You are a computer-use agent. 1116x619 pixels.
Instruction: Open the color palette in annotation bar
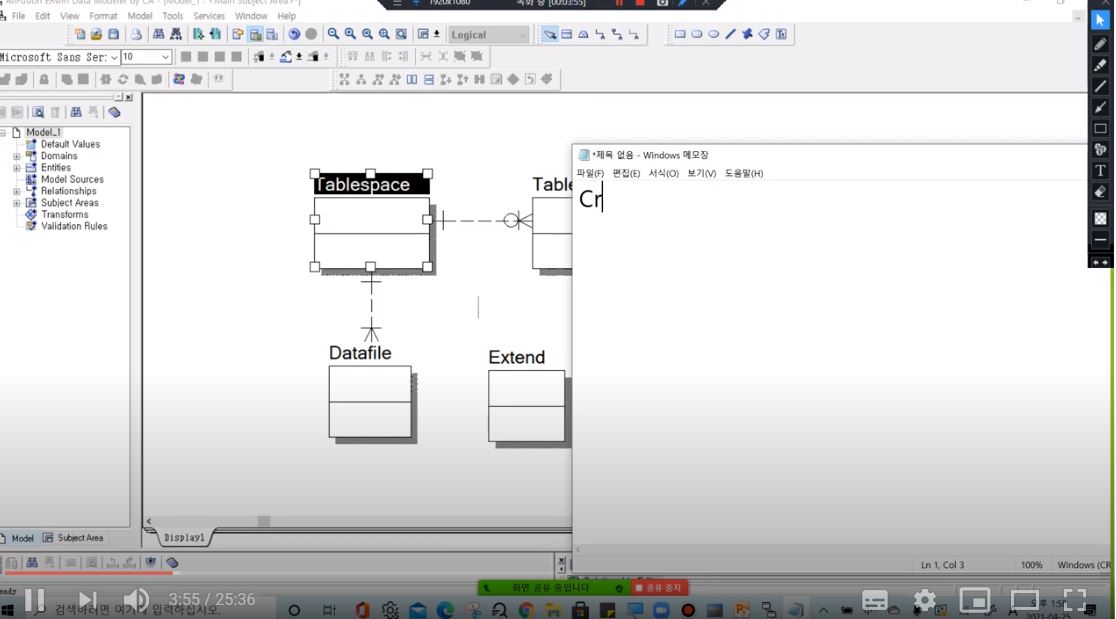coord(1100,150)
